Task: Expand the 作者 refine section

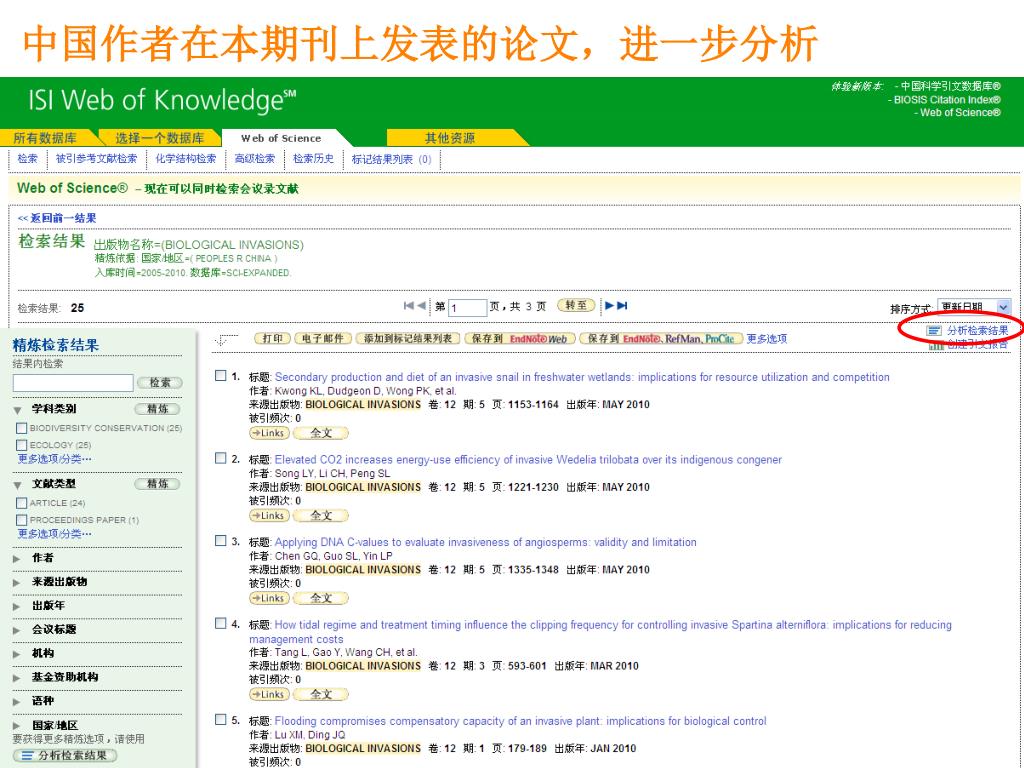Action: [18, 558]
